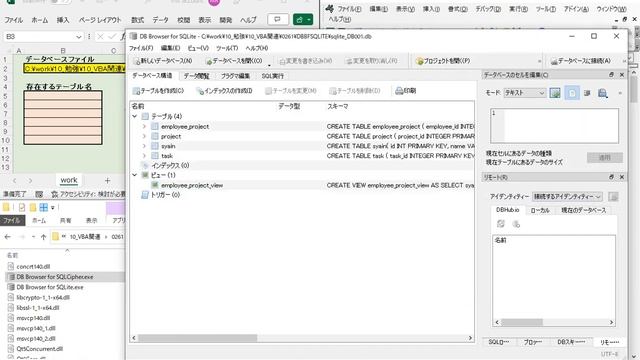Open DB Browser ファイル(F) menu
This screenshot has height=360, width=640.
click(141, 48)
